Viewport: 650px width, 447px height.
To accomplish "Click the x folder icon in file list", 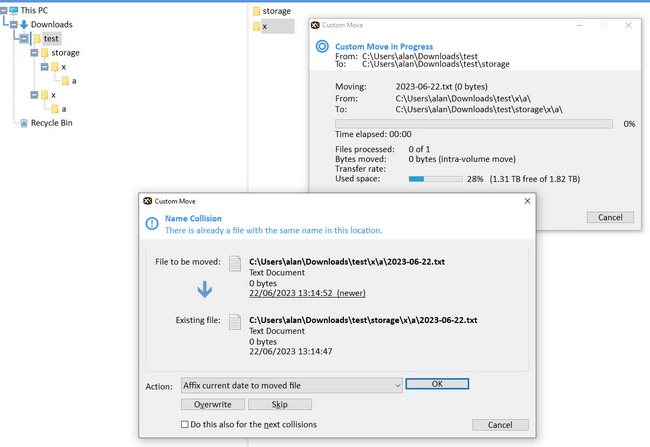I will point(257,27).
